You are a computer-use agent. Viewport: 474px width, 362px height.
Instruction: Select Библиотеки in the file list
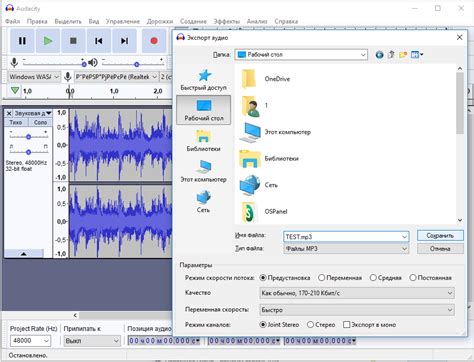tap(269, 158)
